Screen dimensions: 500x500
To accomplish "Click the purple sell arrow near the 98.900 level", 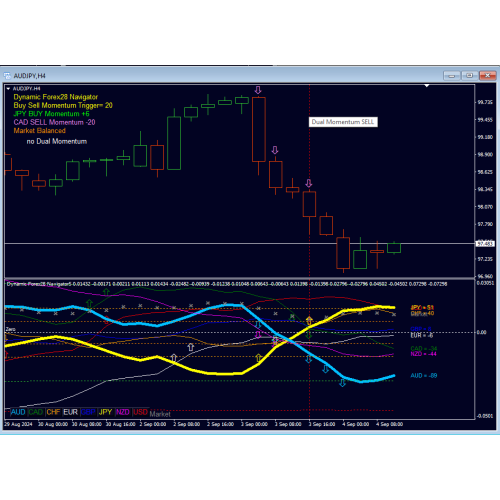I will [275, 150].
